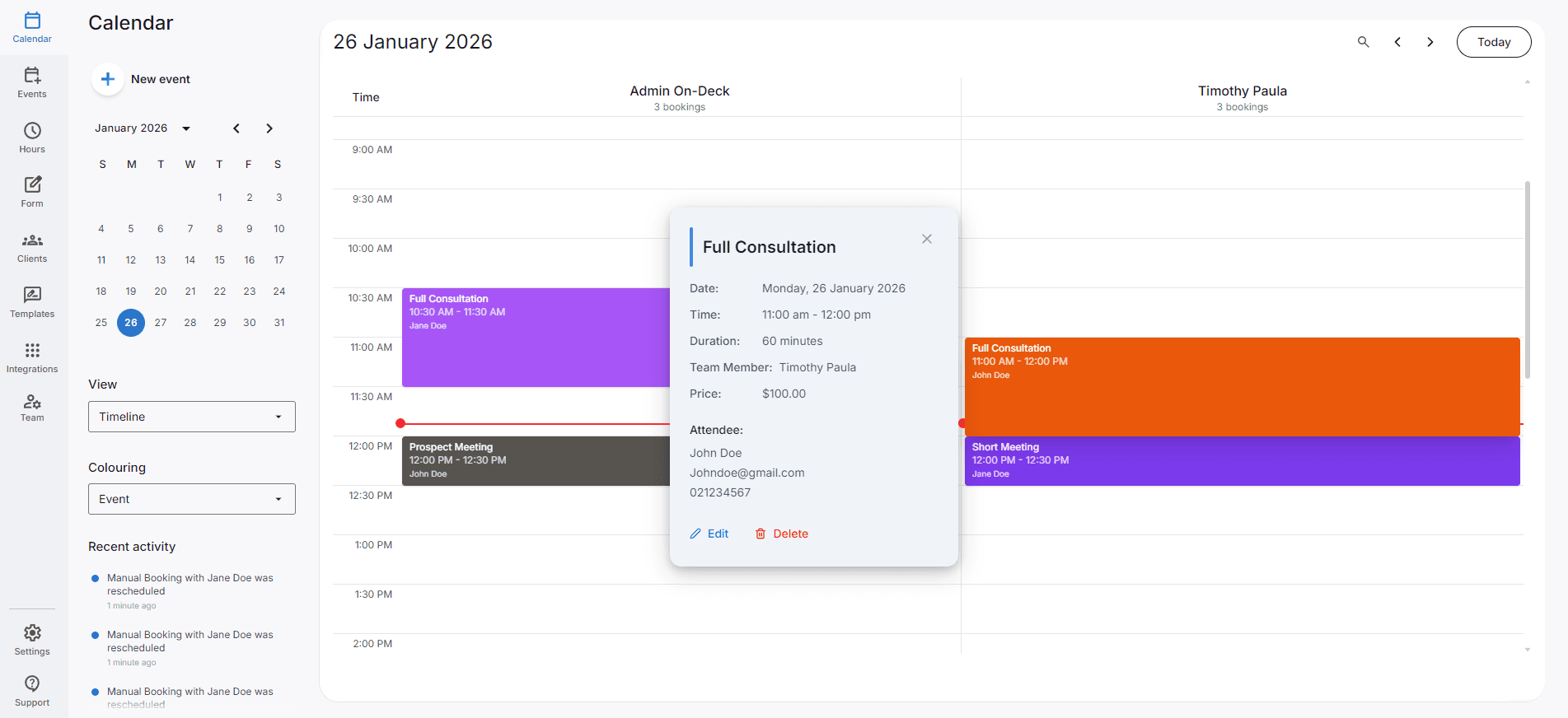Click the 9:00 AM time label

coord(372,150)
